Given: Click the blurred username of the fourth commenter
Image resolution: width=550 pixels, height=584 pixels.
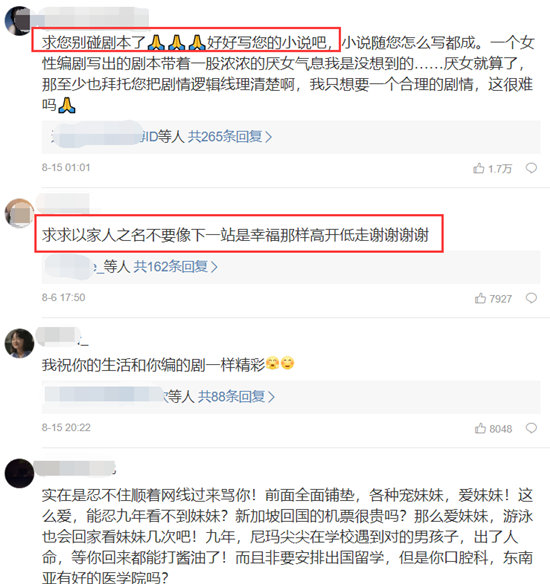Looking at the screenshot, I should tap(75, 468).
